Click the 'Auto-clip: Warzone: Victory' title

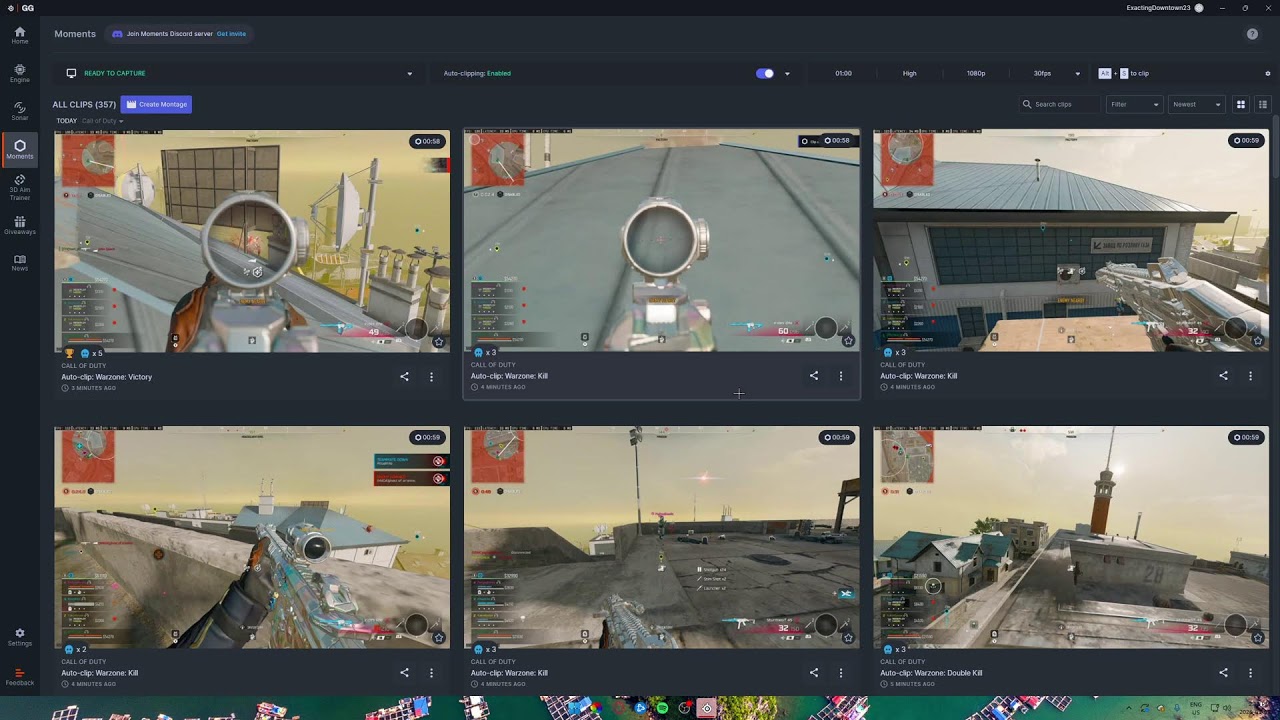click(107, 377)
